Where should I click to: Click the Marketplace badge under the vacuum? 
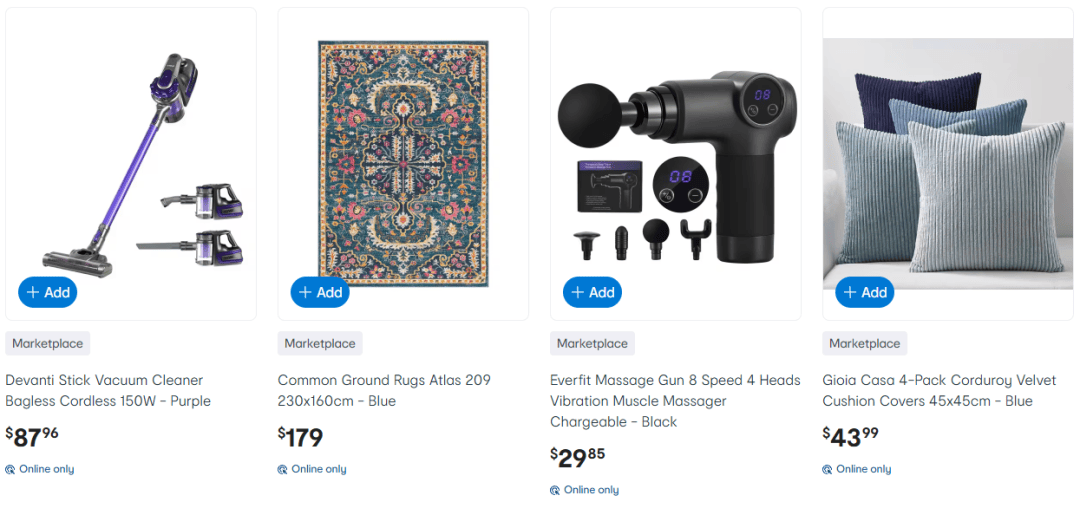pos(48,344)
